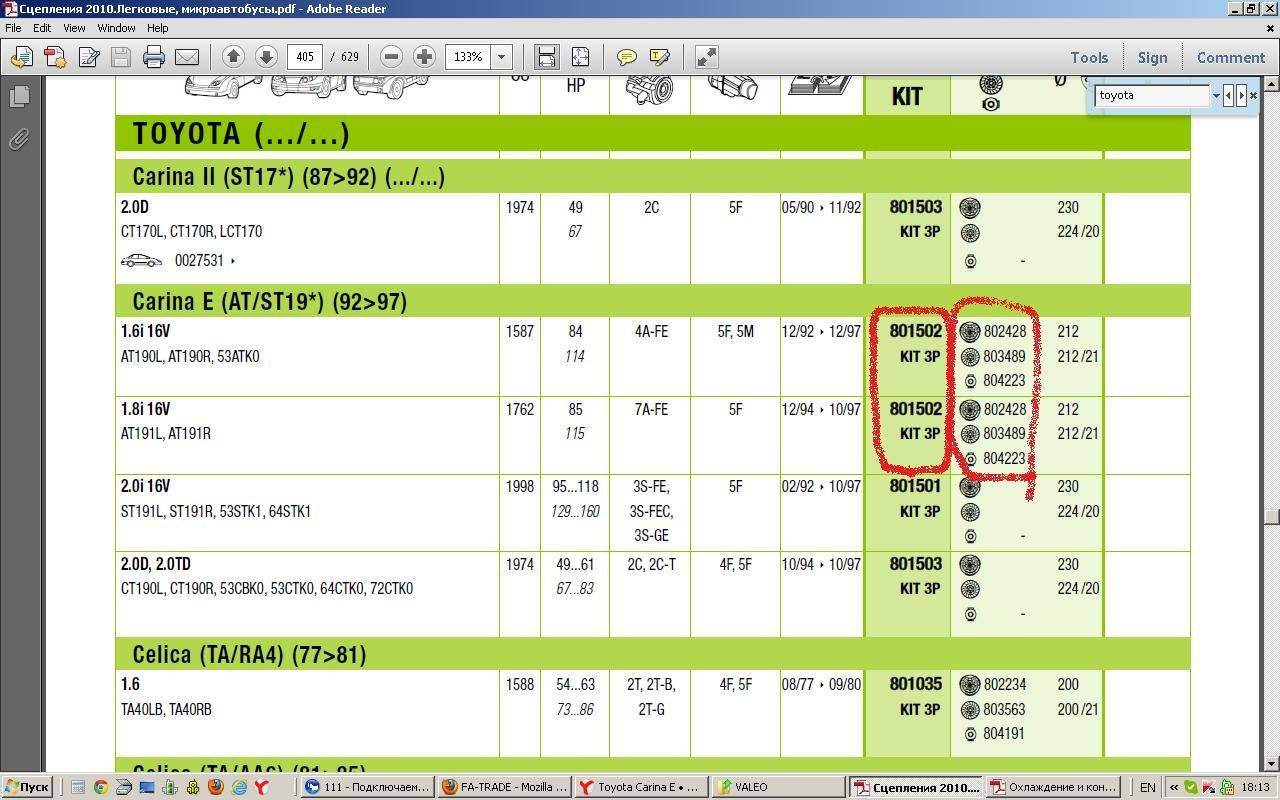This screenshot has height=800, width=1280.
Task: Zoom out with the minus button
Action: 392,57
